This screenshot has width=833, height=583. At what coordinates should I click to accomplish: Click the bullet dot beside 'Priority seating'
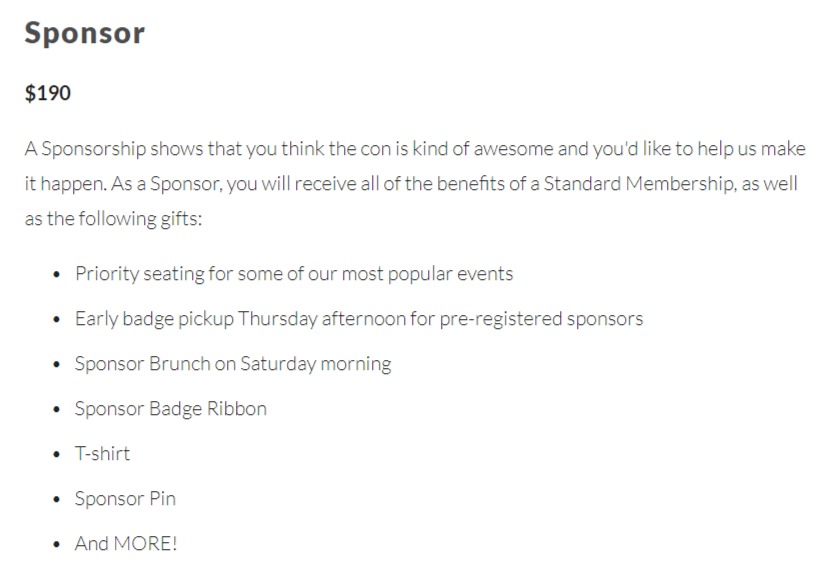click(x=56, y=274)
